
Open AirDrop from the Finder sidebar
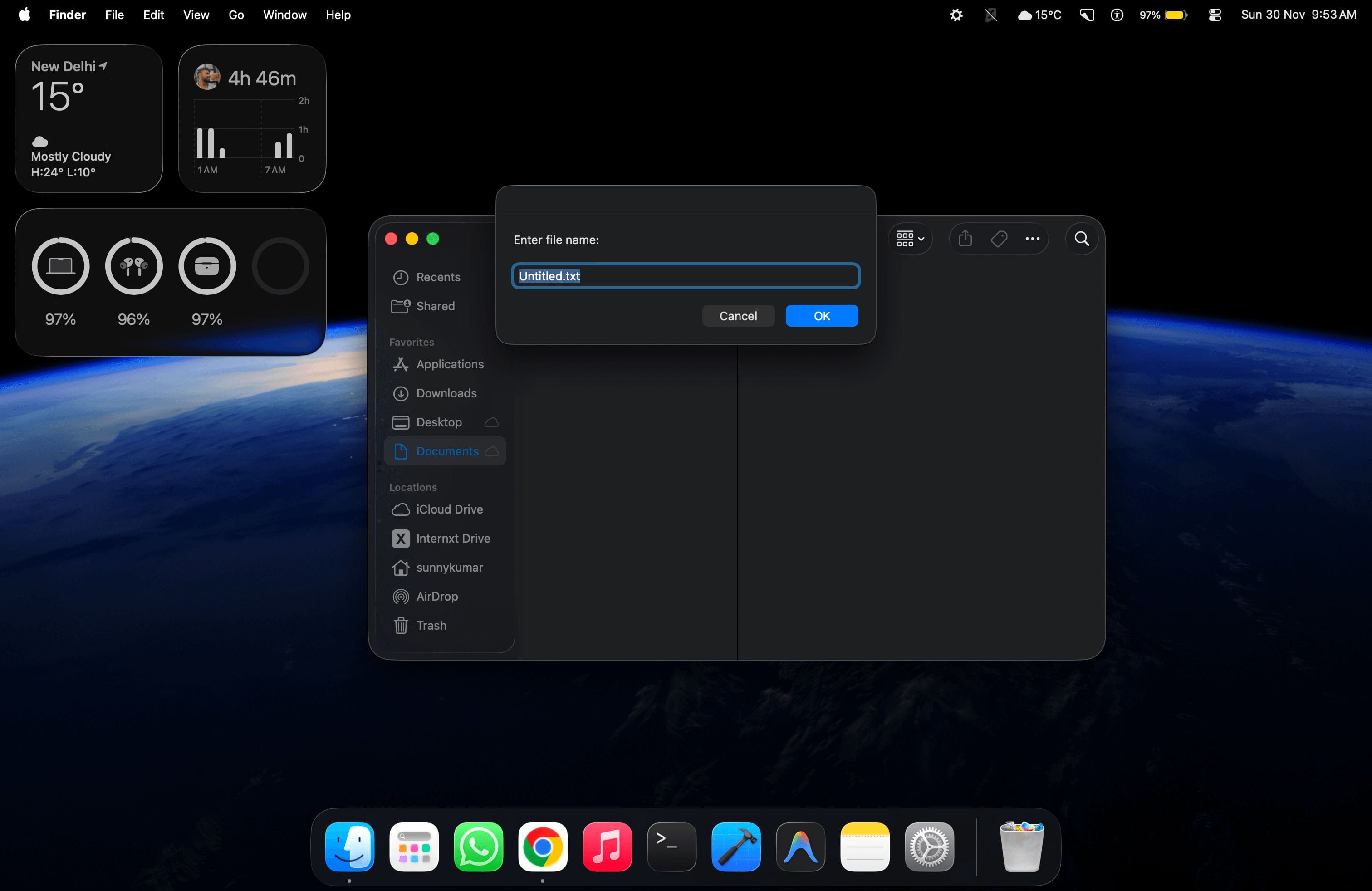point(436,597)
